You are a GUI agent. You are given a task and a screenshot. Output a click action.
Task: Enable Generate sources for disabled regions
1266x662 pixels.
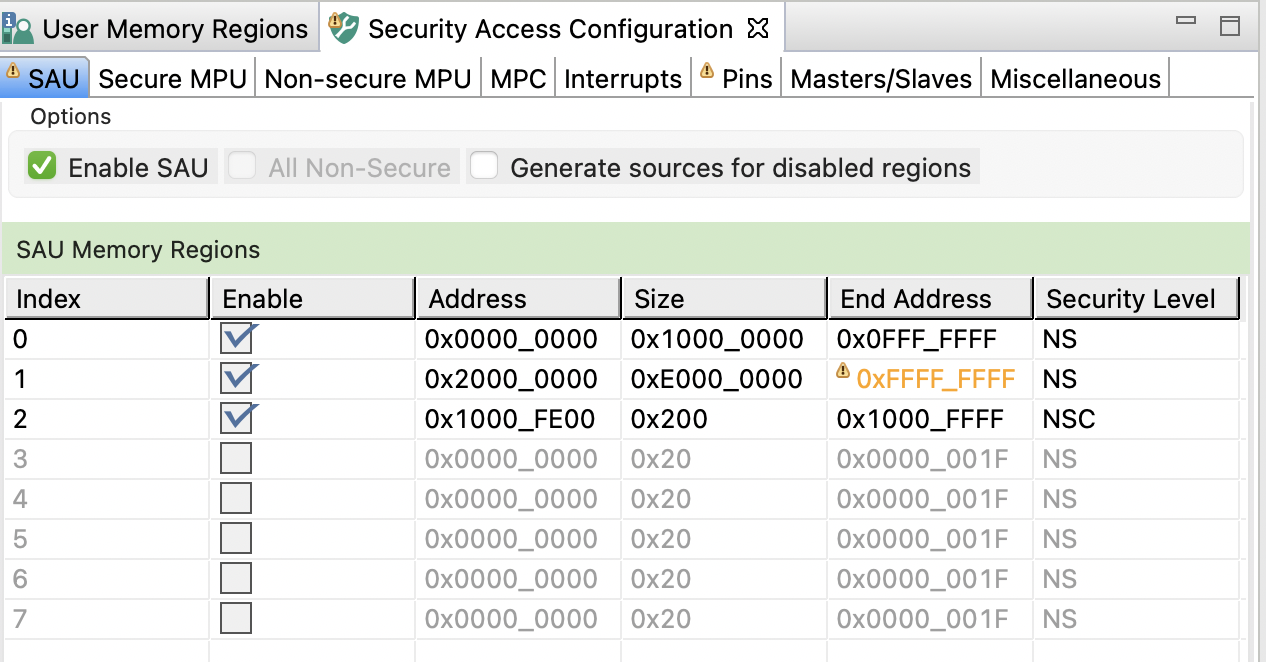(x=484, y=166)
